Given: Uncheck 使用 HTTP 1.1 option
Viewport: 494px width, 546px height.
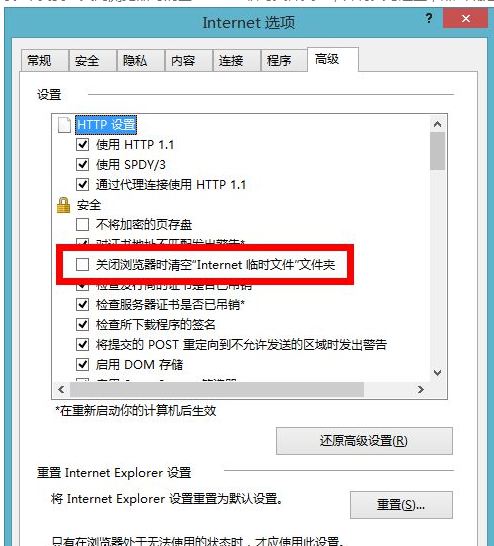Looking at the screenshot, I should coord(83,145).
